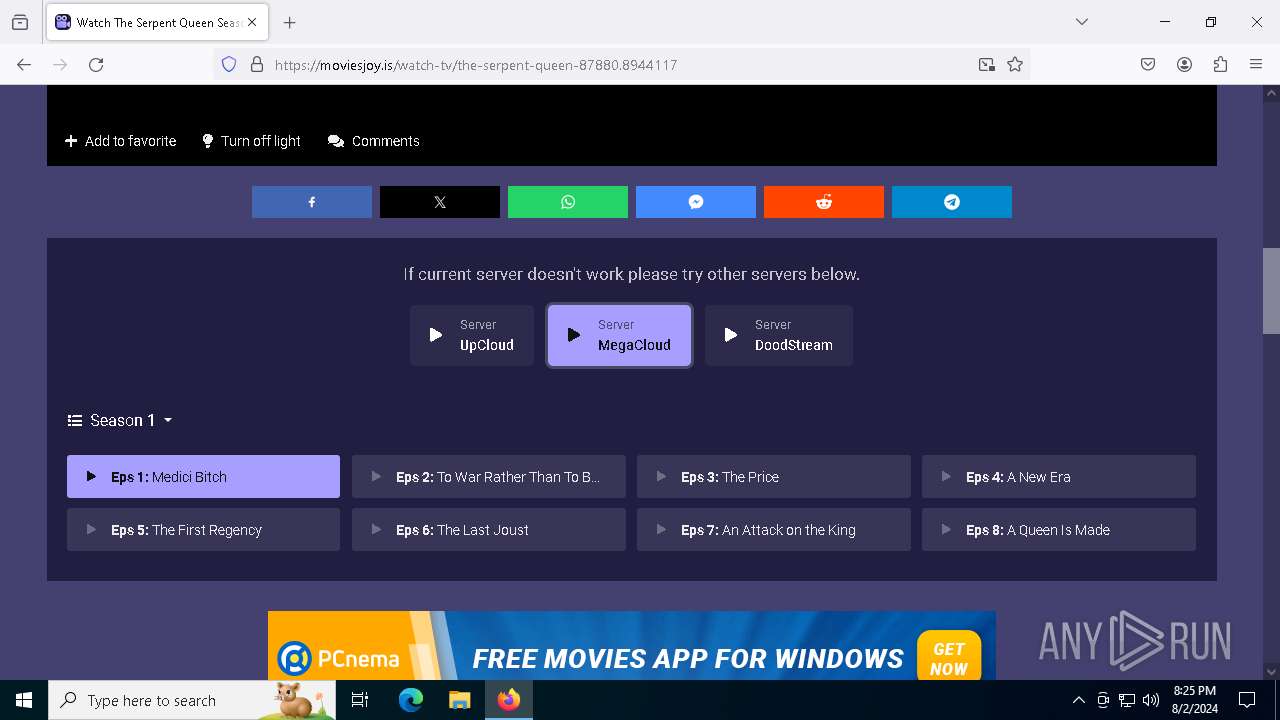Screen dimensions: 1280x720
Task: Open Firefox account menu
Action: [1184, 64]
